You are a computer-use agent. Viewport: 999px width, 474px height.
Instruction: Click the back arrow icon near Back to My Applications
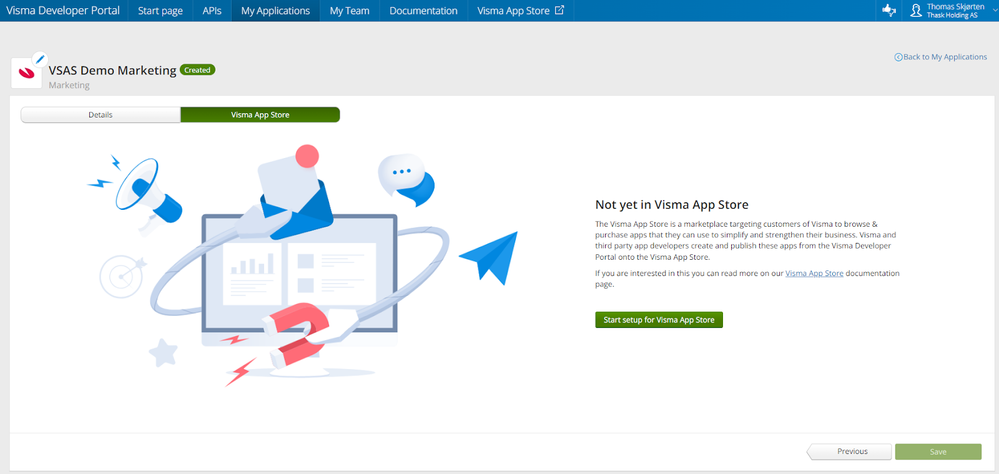898,57
